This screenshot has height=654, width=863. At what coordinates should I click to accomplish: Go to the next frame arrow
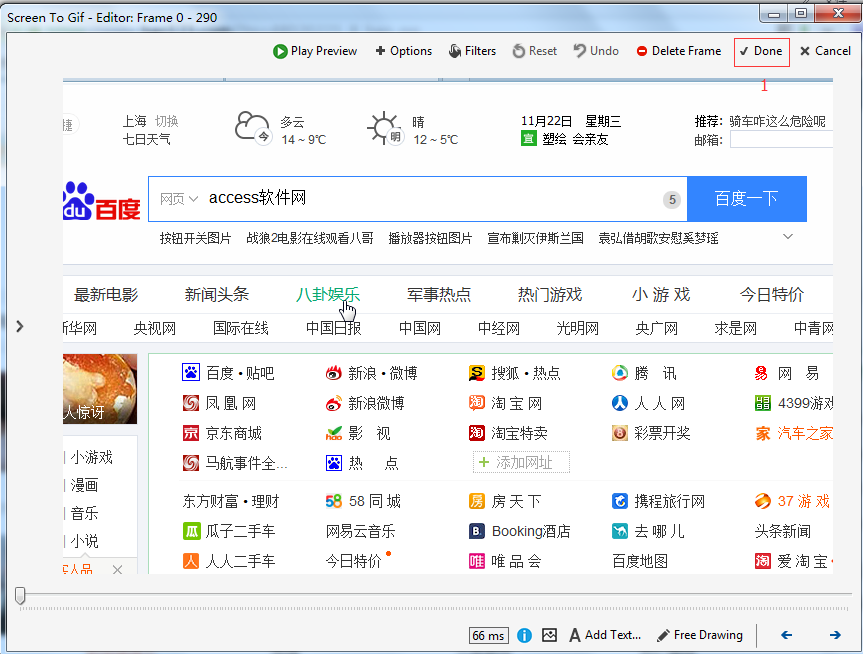coord(835,635)
